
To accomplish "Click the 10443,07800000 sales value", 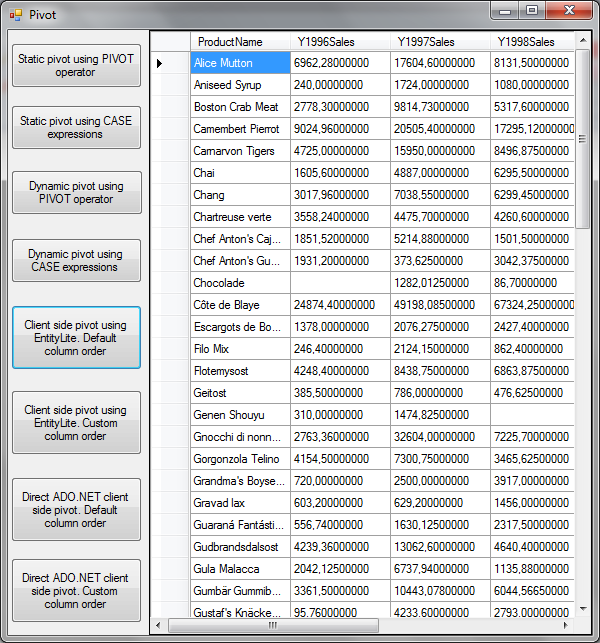I will coord(440,591).
